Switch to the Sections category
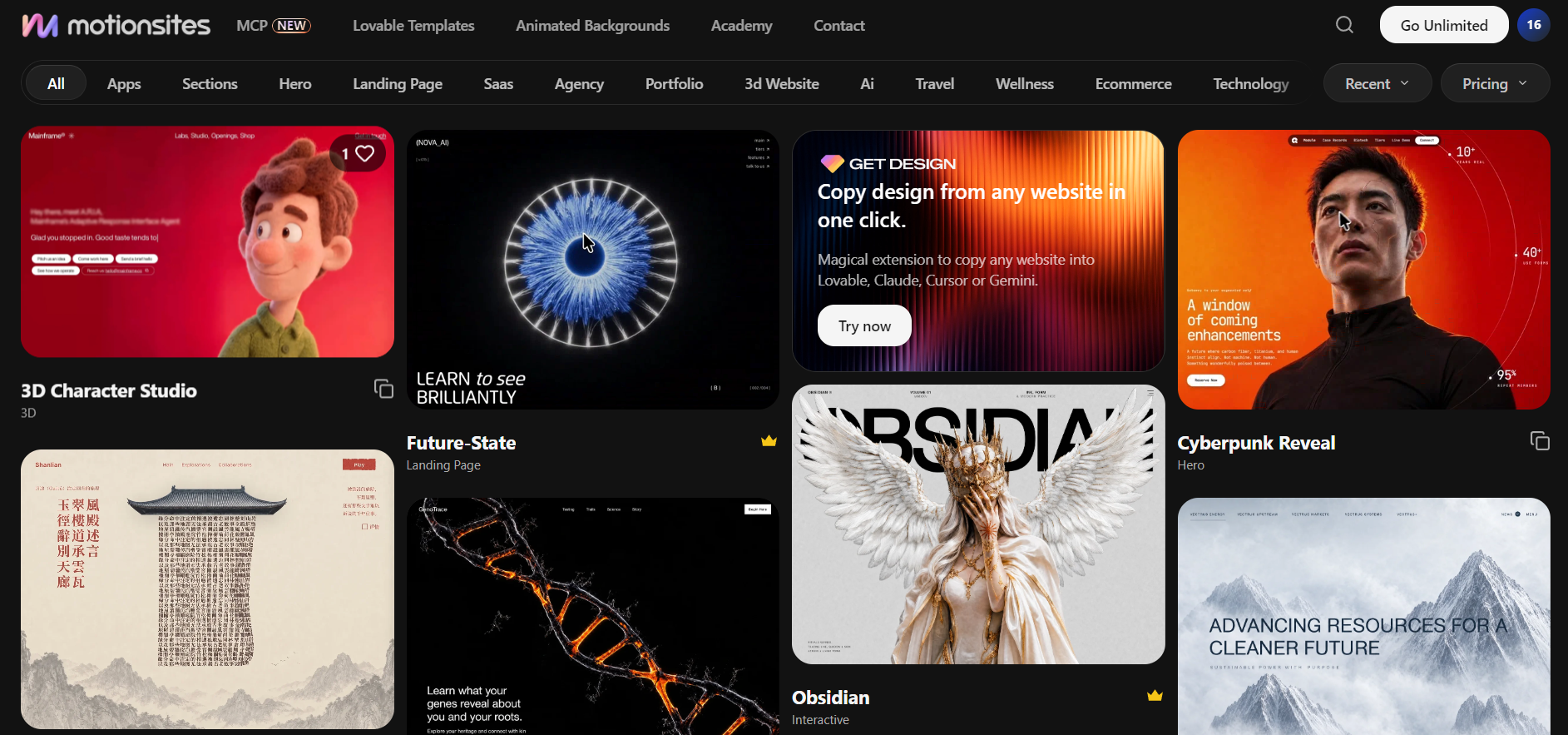 click(210, 83)
